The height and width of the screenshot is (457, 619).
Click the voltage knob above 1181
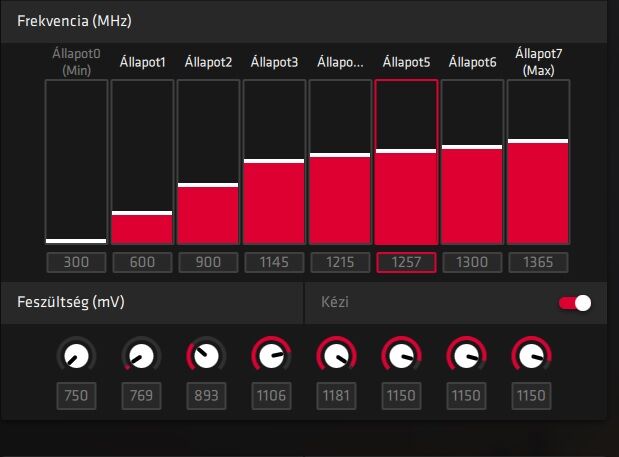[x=336, y=354]
